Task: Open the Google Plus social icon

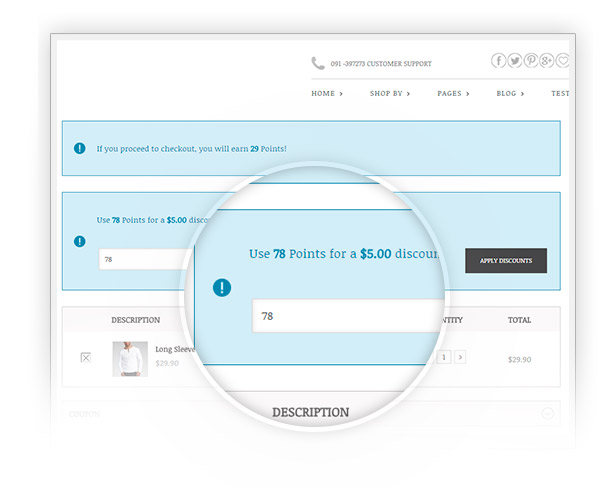Action: [x=546, y=60]
